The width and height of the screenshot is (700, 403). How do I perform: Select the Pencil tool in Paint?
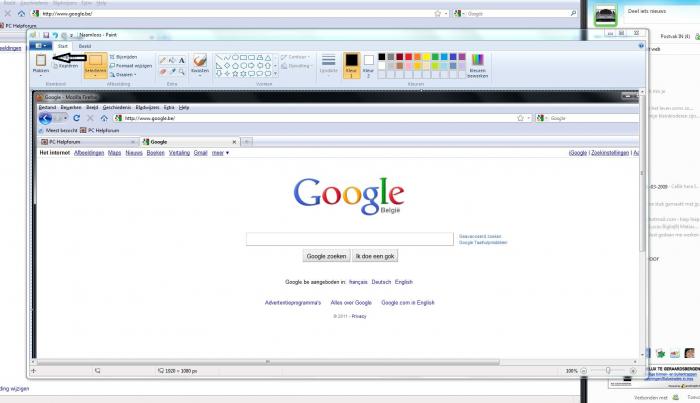point(163,60)
